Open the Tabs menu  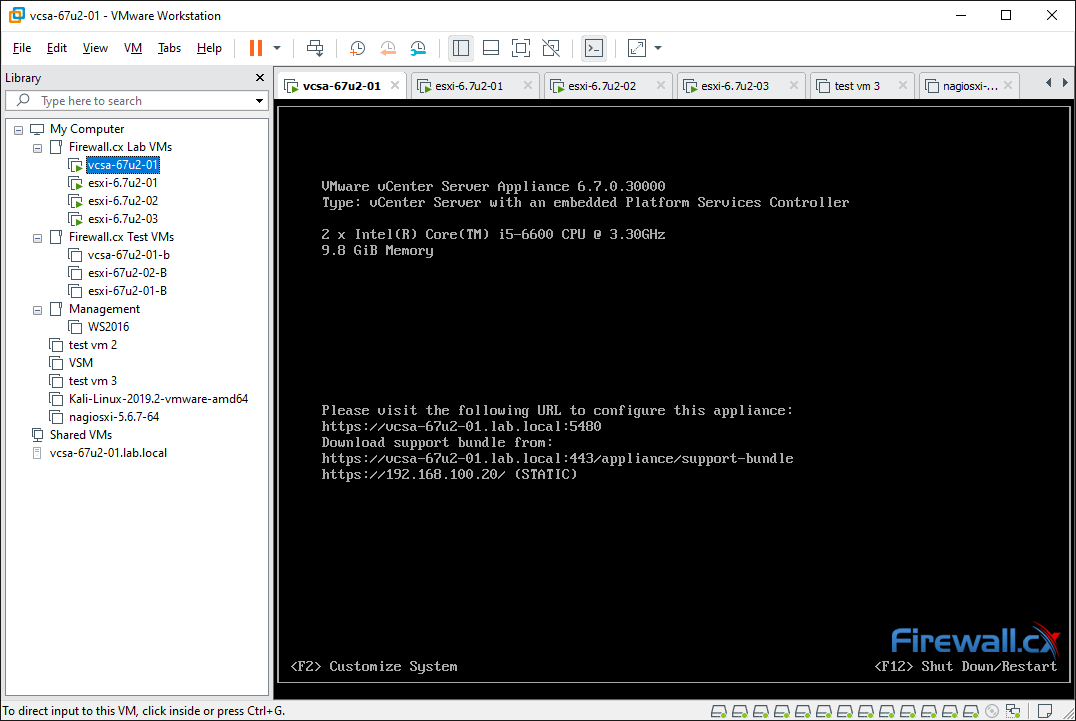tap(169, 48)
